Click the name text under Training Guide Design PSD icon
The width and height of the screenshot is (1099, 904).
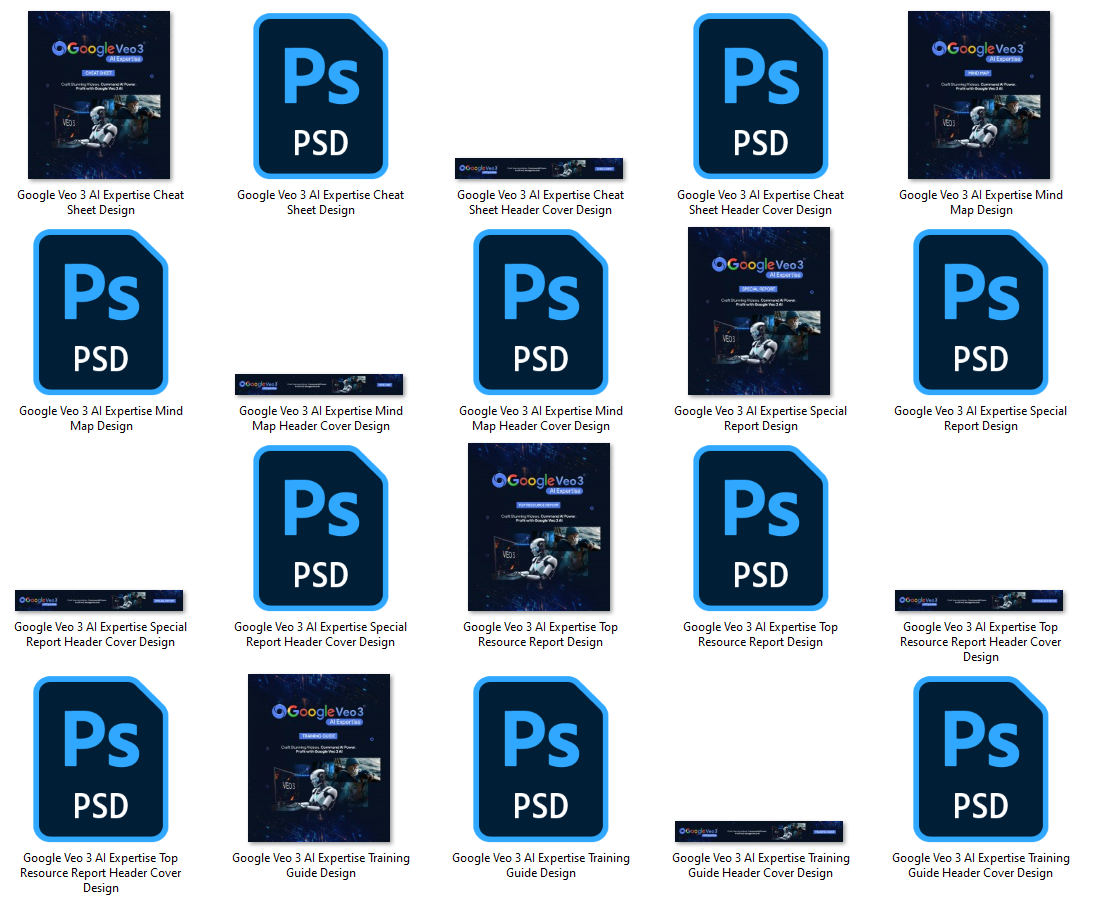[540, 865]
